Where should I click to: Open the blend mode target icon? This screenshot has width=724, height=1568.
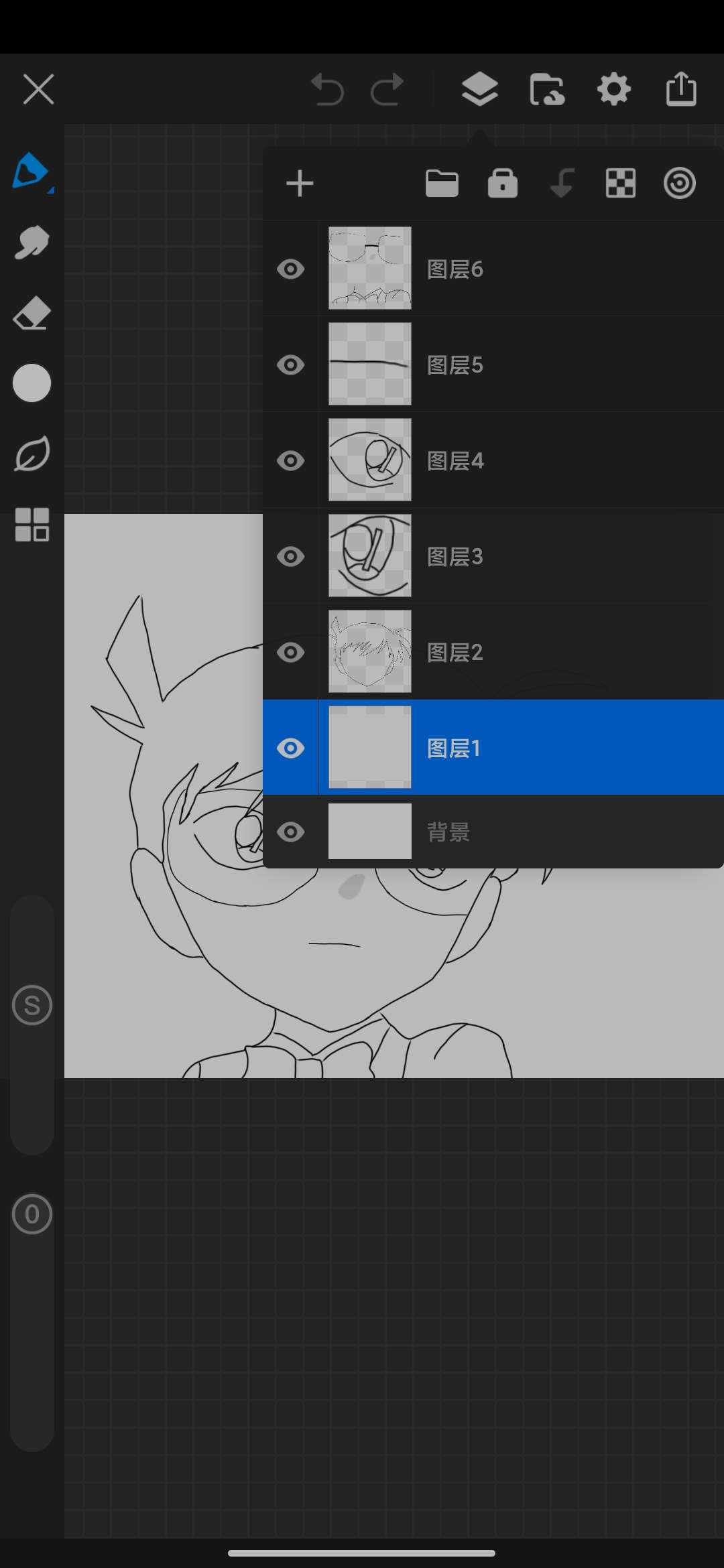[x=680, y=184]
